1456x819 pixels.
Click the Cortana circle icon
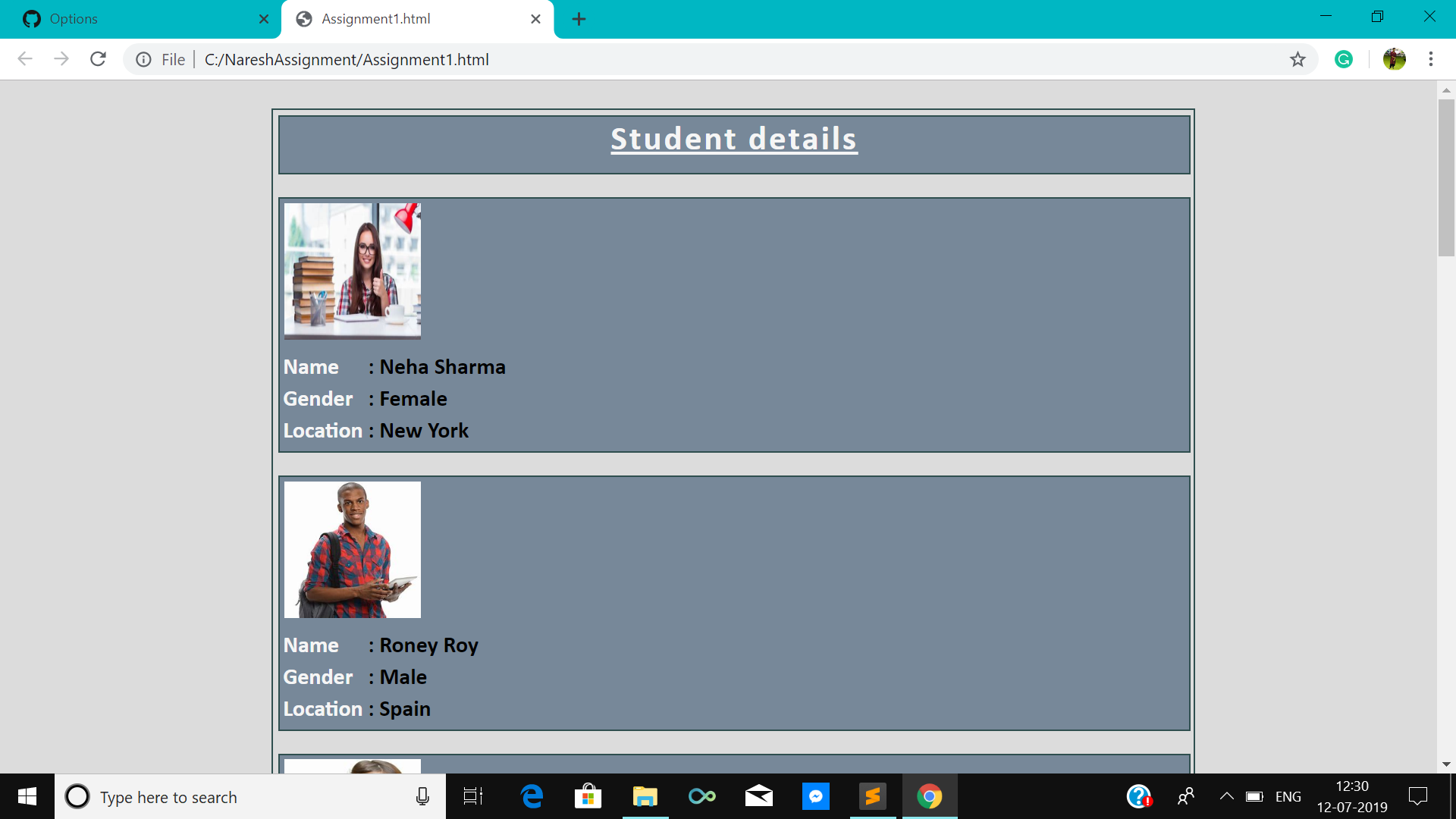click(x=77, y=796)
